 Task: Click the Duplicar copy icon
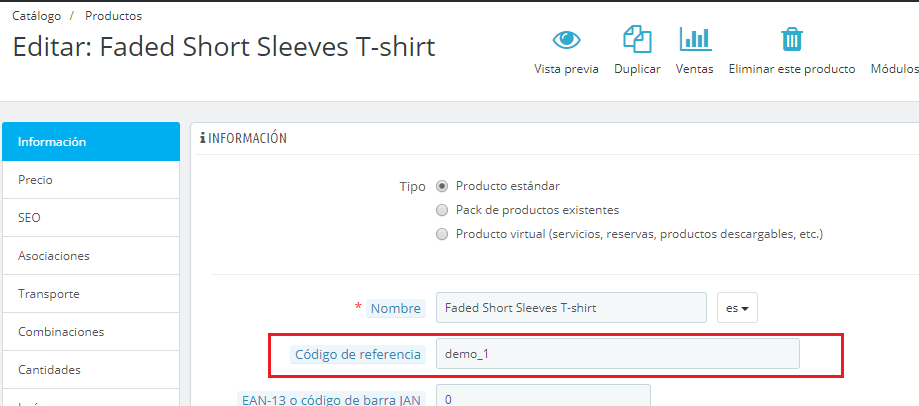pos(637,40)
